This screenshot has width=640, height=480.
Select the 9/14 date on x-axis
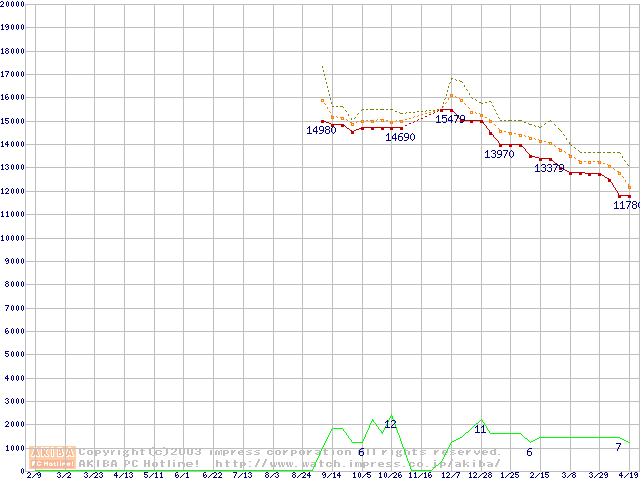tap(331, 475)
